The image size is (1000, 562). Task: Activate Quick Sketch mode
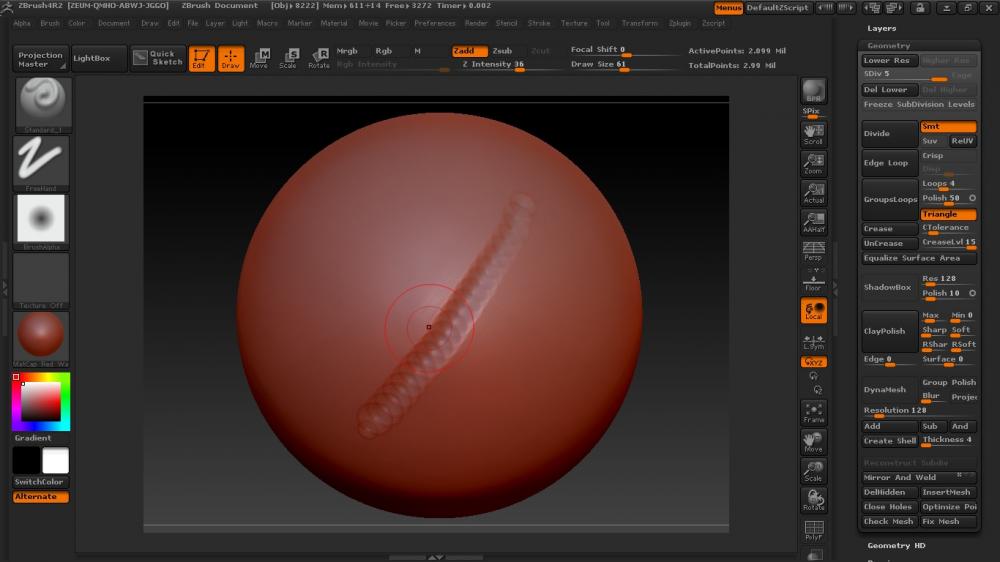click(x=158, y=58)
